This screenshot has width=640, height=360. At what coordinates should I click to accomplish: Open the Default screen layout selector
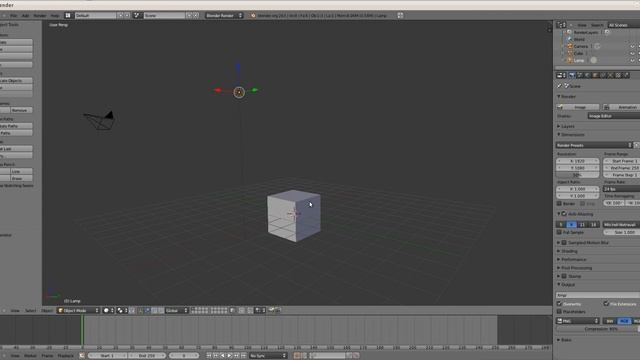(95, 16)
